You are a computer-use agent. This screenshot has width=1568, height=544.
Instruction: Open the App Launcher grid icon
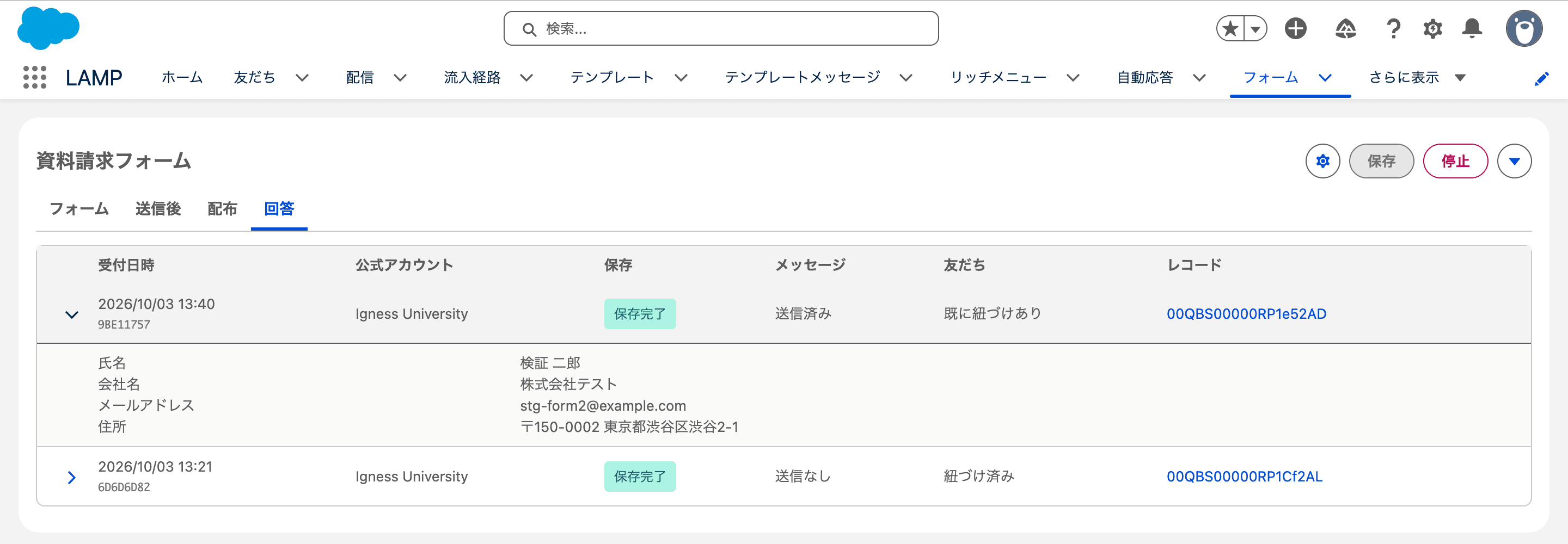click(35, 77)
